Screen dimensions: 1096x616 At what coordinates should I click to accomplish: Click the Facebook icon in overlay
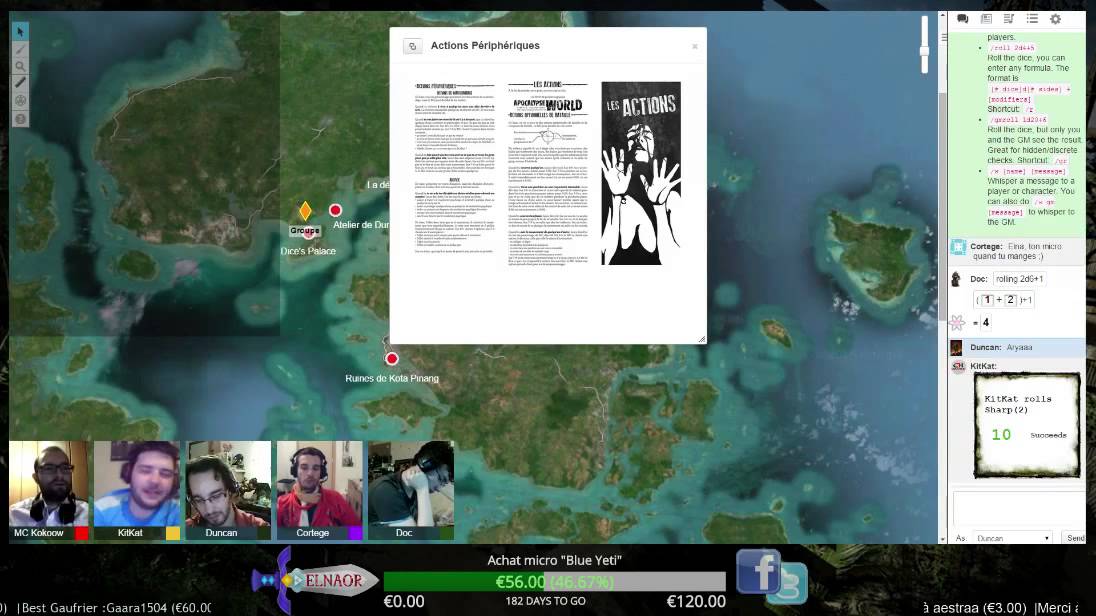[758, 571]
